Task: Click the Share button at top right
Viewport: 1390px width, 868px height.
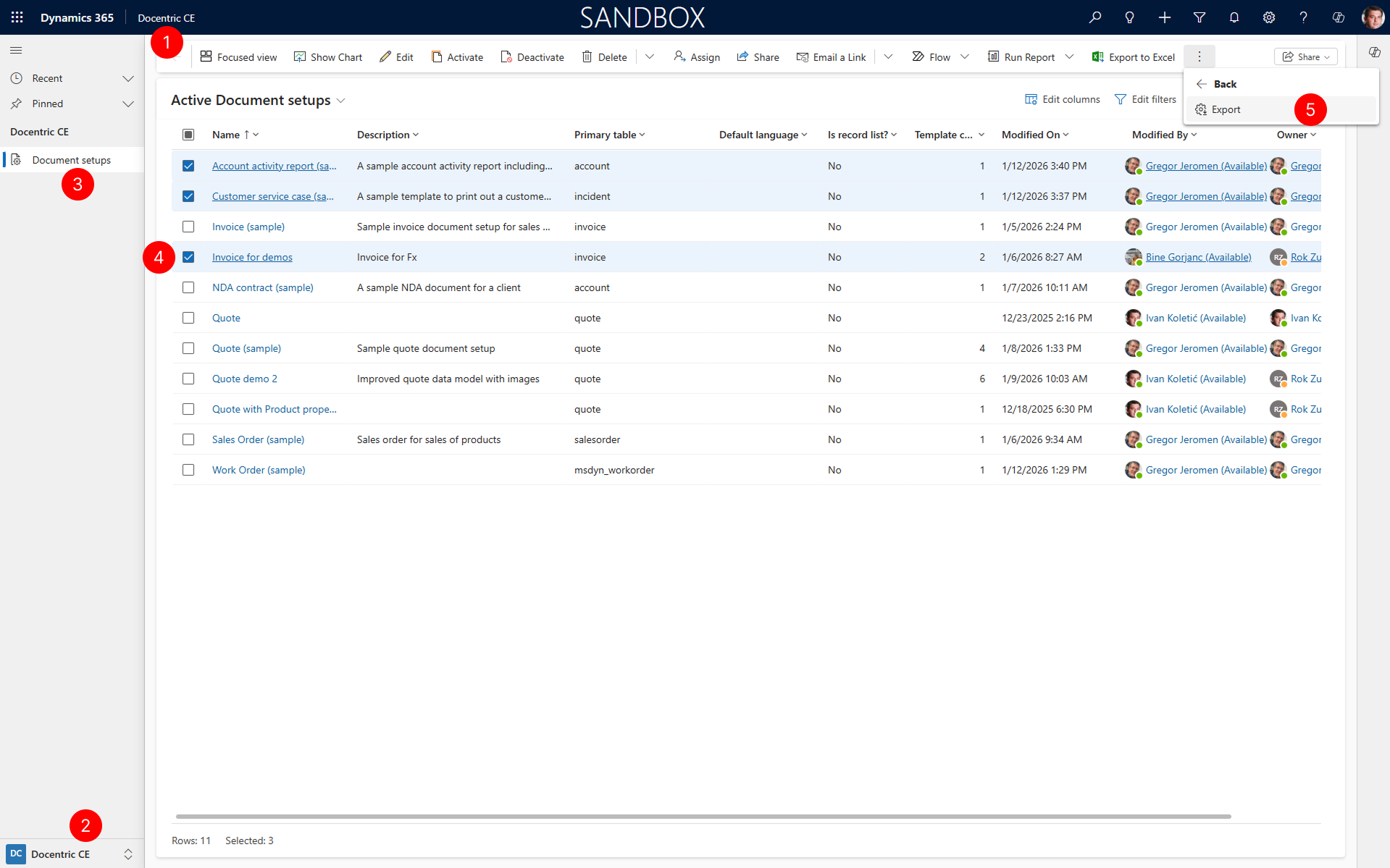Action: 1306,56
